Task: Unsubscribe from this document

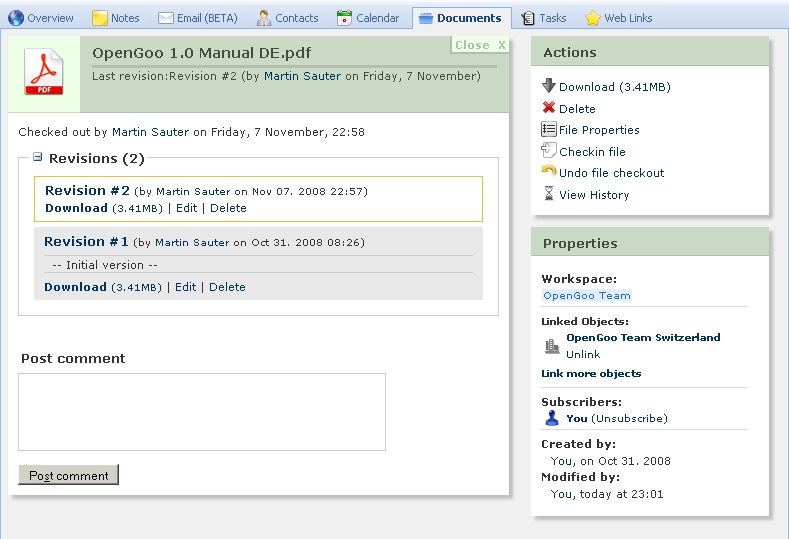Action: 629,418
